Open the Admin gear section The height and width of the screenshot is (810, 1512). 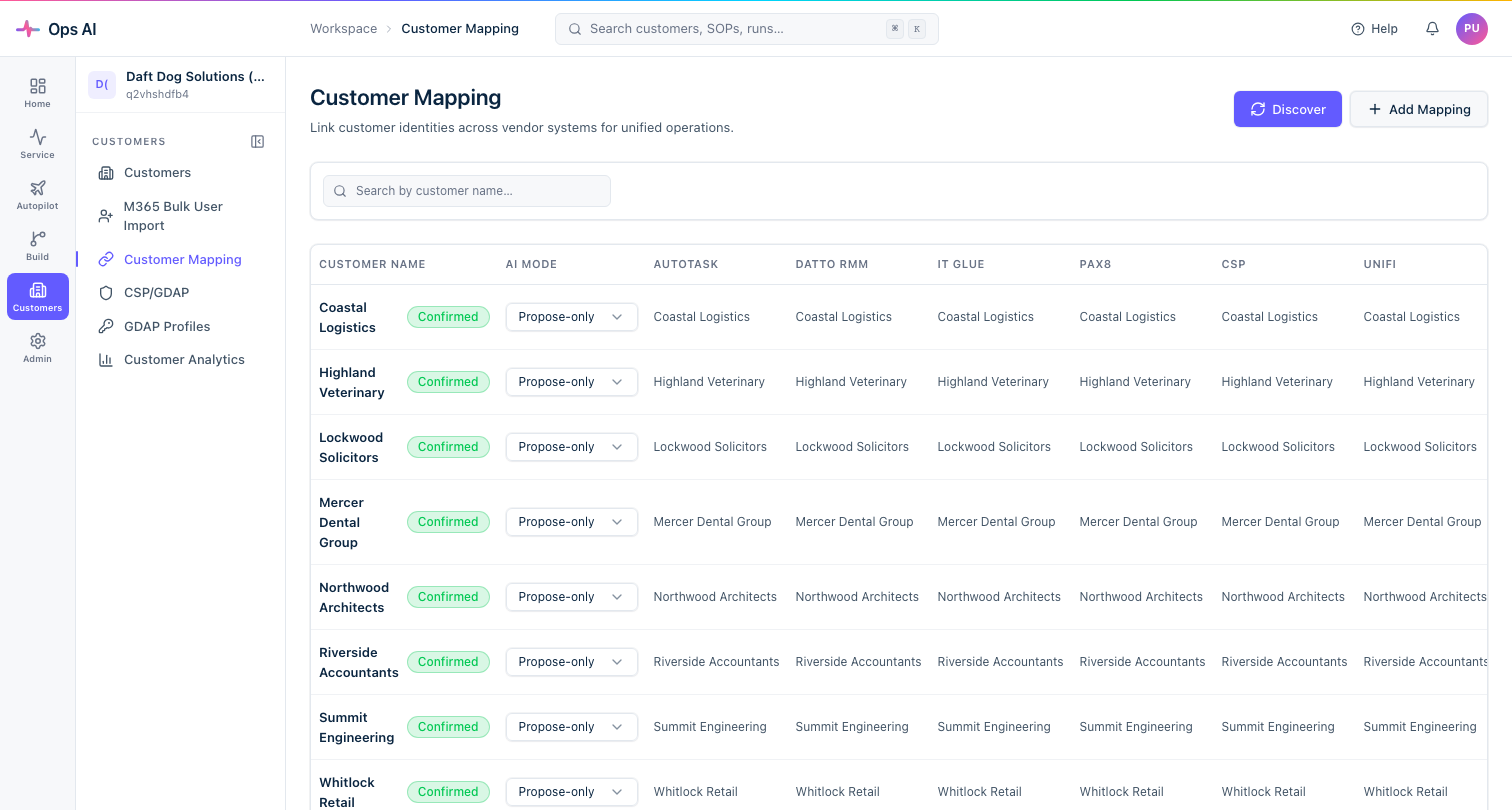click(x=37, y=348)
